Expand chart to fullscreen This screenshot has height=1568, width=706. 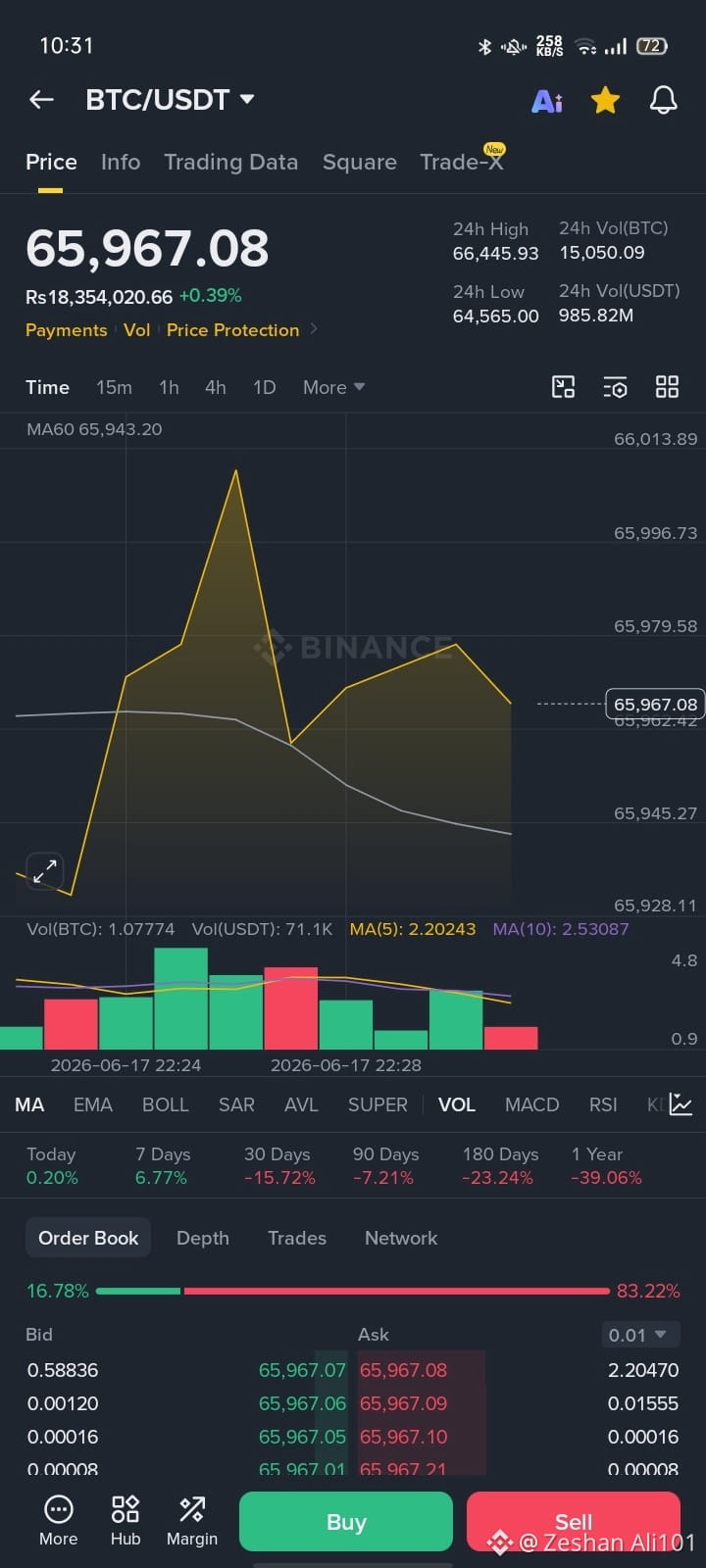pyautogui.click(x=44, y=871)
